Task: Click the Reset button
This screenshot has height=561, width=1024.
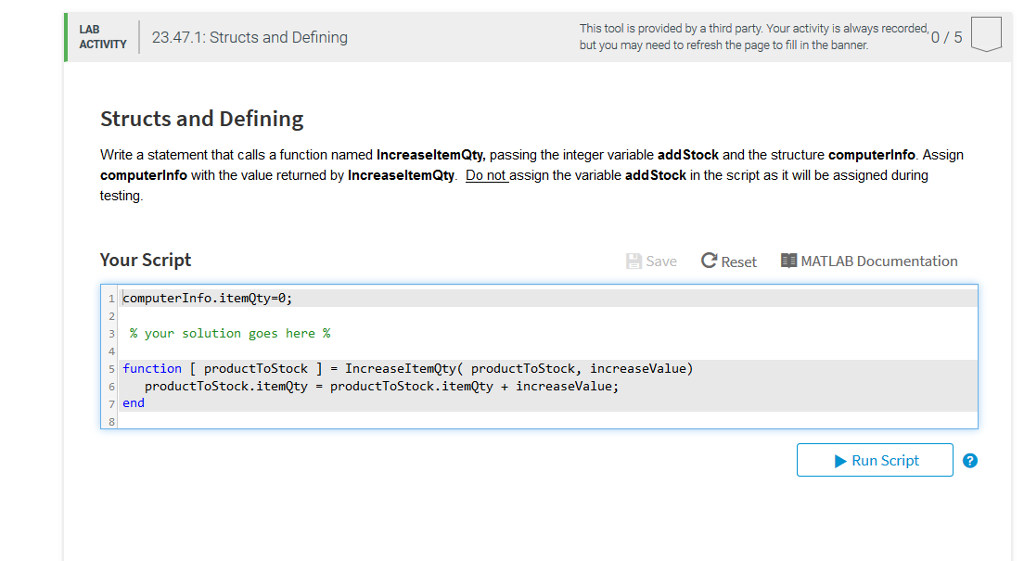Action: pos(729,261)
